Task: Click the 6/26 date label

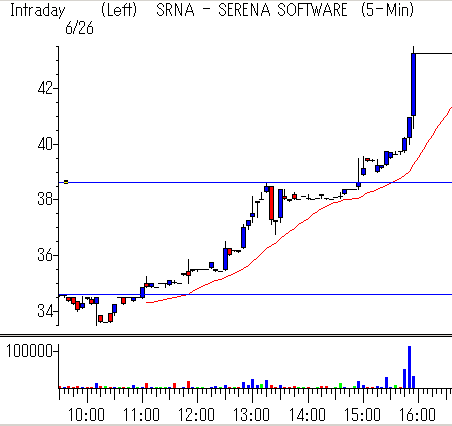Action: pyautogui.click(x=79, y=28)
